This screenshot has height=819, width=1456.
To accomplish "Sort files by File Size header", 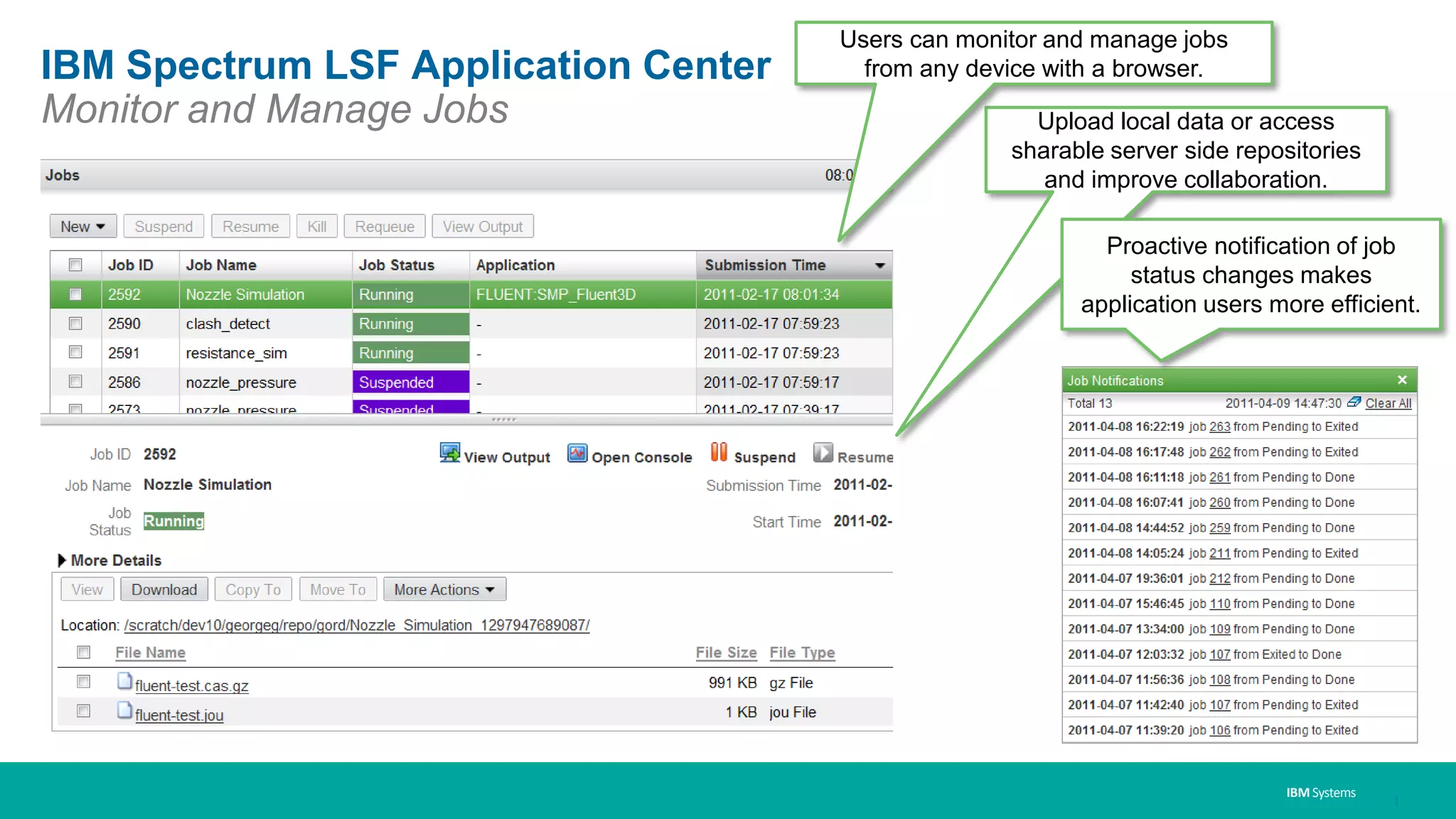I will point(726,652).
